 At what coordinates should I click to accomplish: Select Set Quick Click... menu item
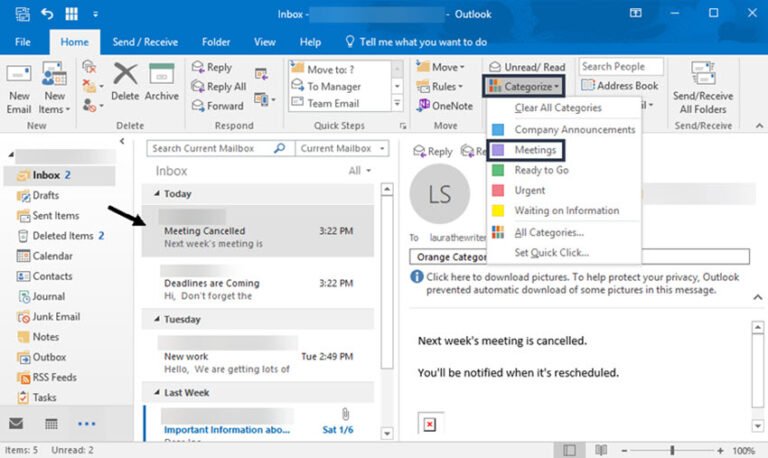[x=552, y=253]
